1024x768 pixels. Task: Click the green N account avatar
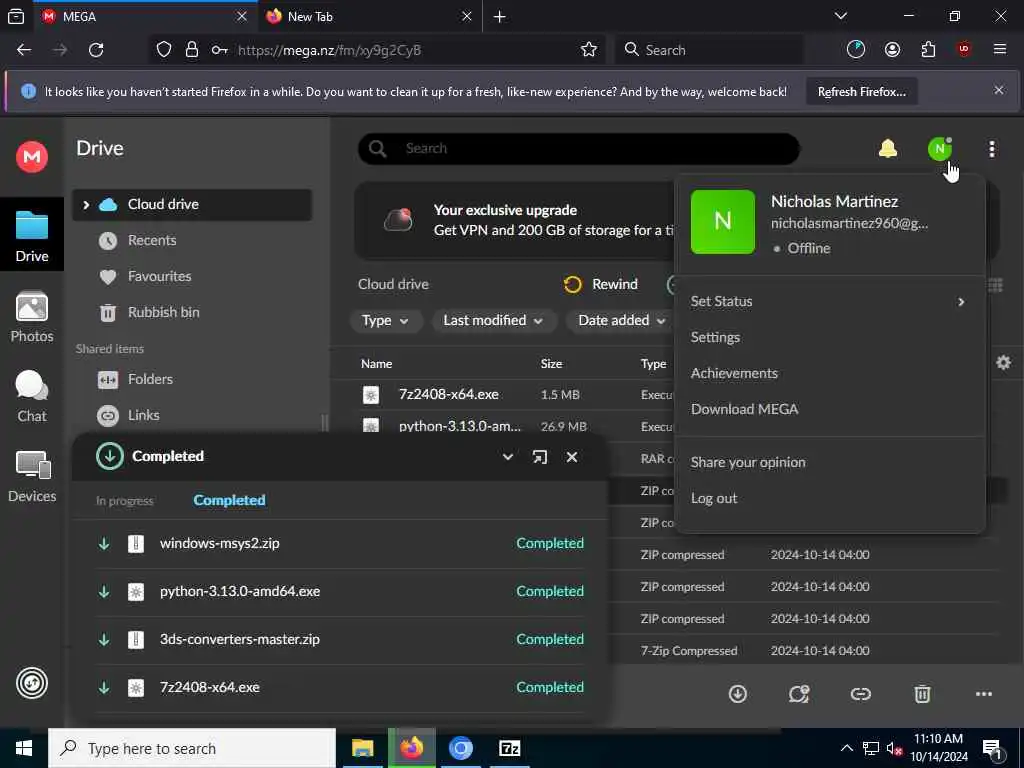tap(939, 149)
